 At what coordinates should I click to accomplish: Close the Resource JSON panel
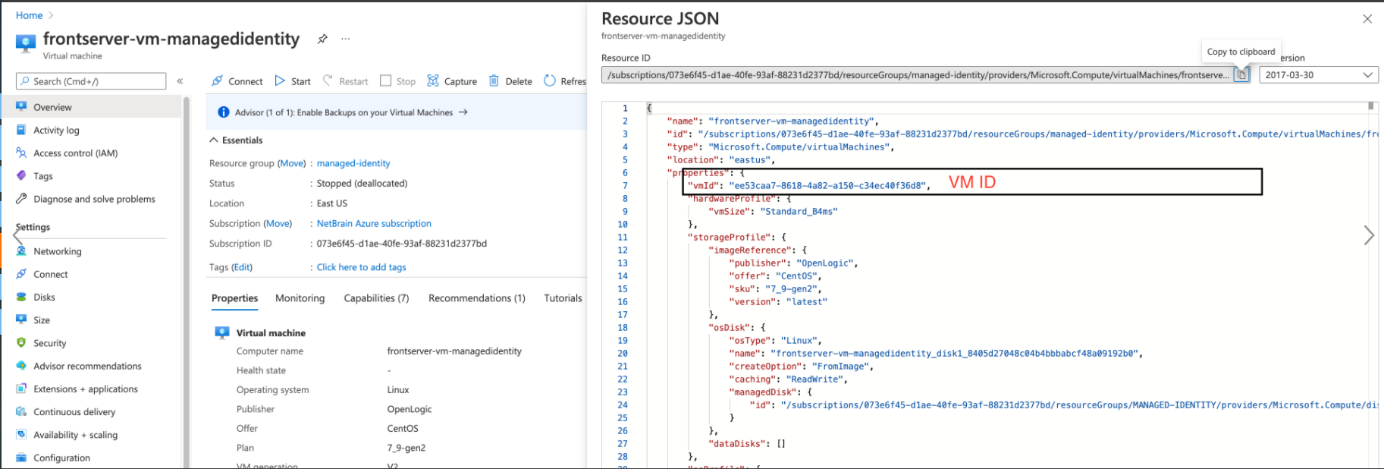[x=1368, y=18]
